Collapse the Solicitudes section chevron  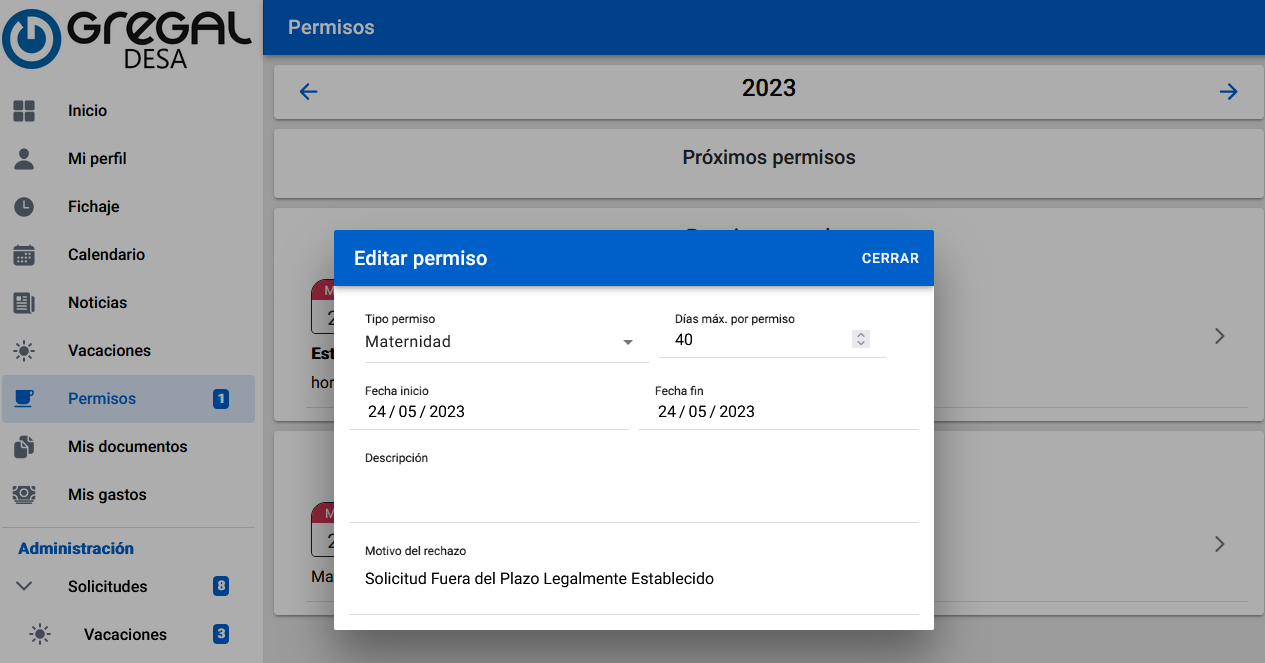[25, 587]
